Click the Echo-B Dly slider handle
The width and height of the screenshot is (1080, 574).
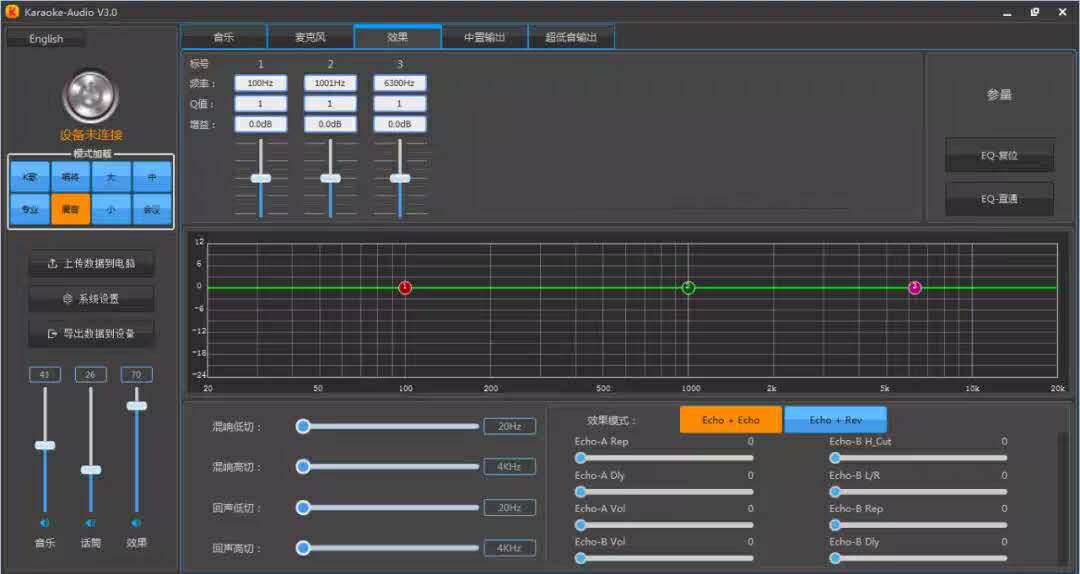pyautogui.click(x=835, y=558)
